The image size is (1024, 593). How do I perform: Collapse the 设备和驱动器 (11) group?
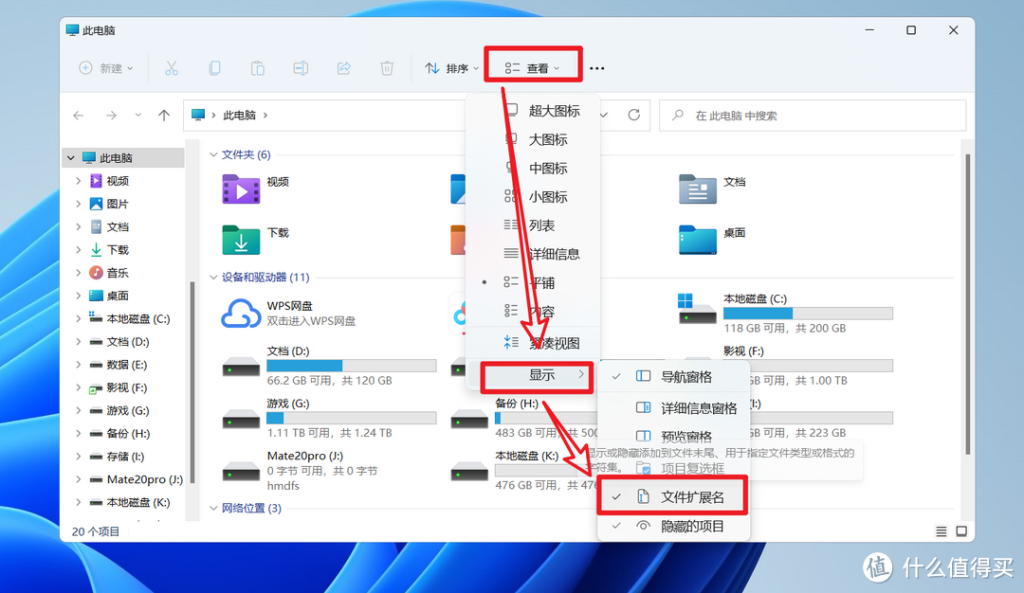(x=213, y=278)
